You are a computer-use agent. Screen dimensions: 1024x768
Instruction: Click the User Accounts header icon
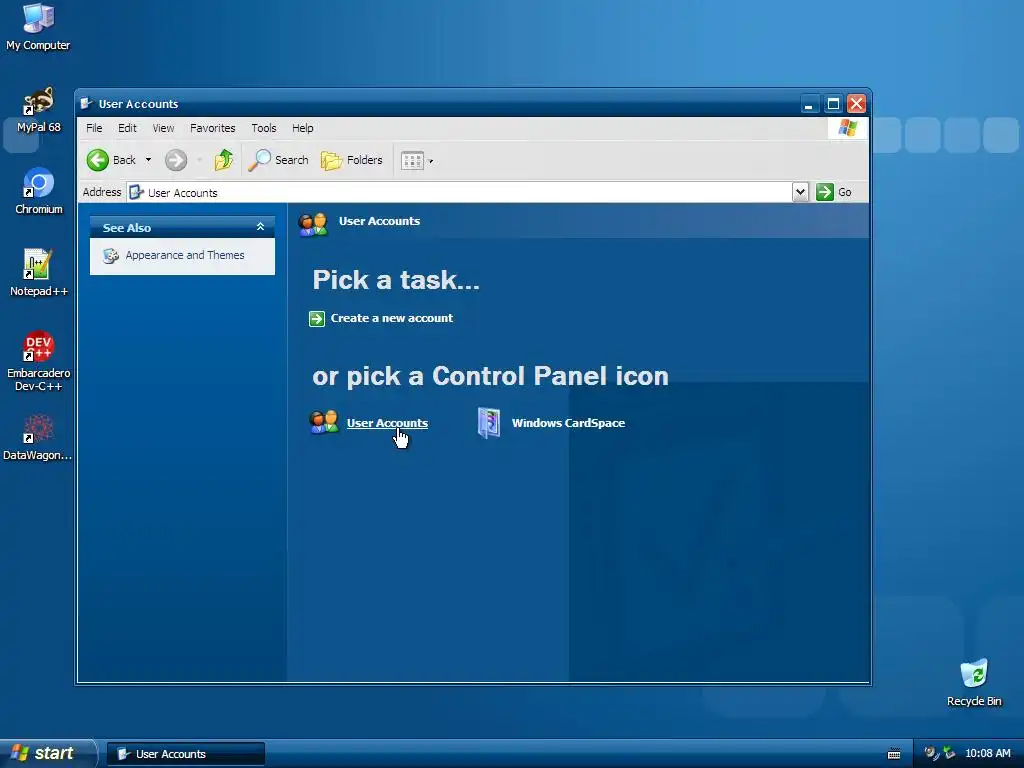pyautogui.click(x=313, y=223)
